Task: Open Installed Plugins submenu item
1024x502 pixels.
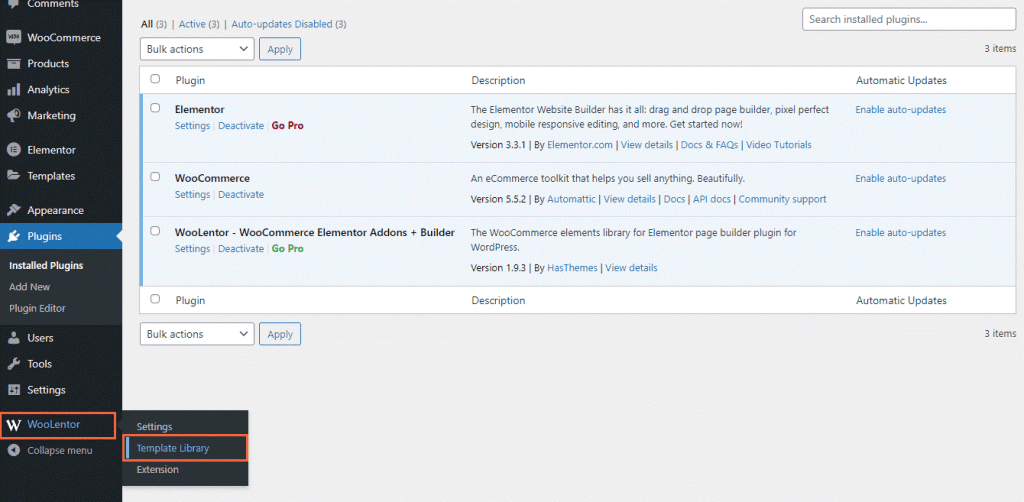Action: pos(46,266)
